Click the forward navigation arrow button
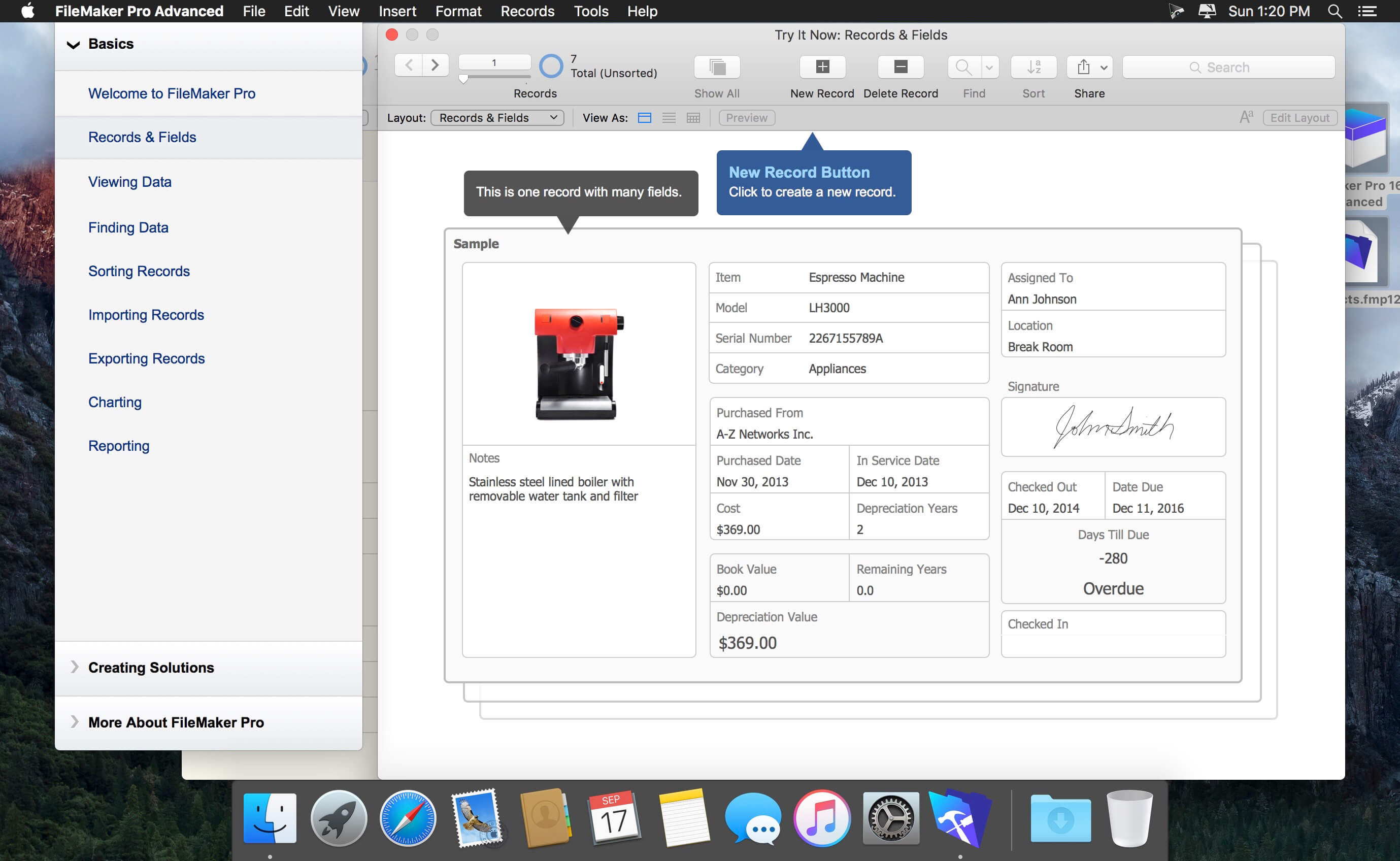The width and height of the screenshot is (1400, 861). (433, 63)
